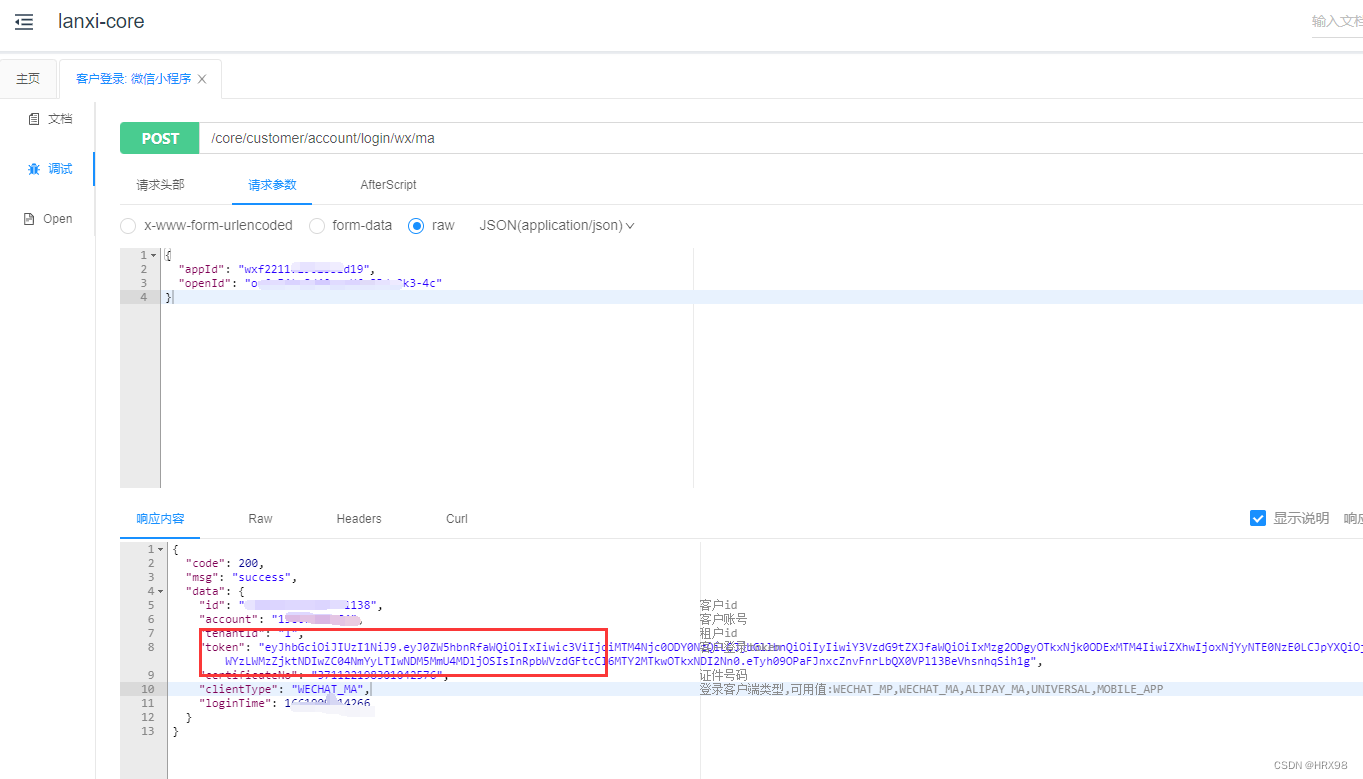Click the "clientType": "WECHAT_MA" line
The height and width of the screenshot is (779, 1363).
click(x=285, y=689)
